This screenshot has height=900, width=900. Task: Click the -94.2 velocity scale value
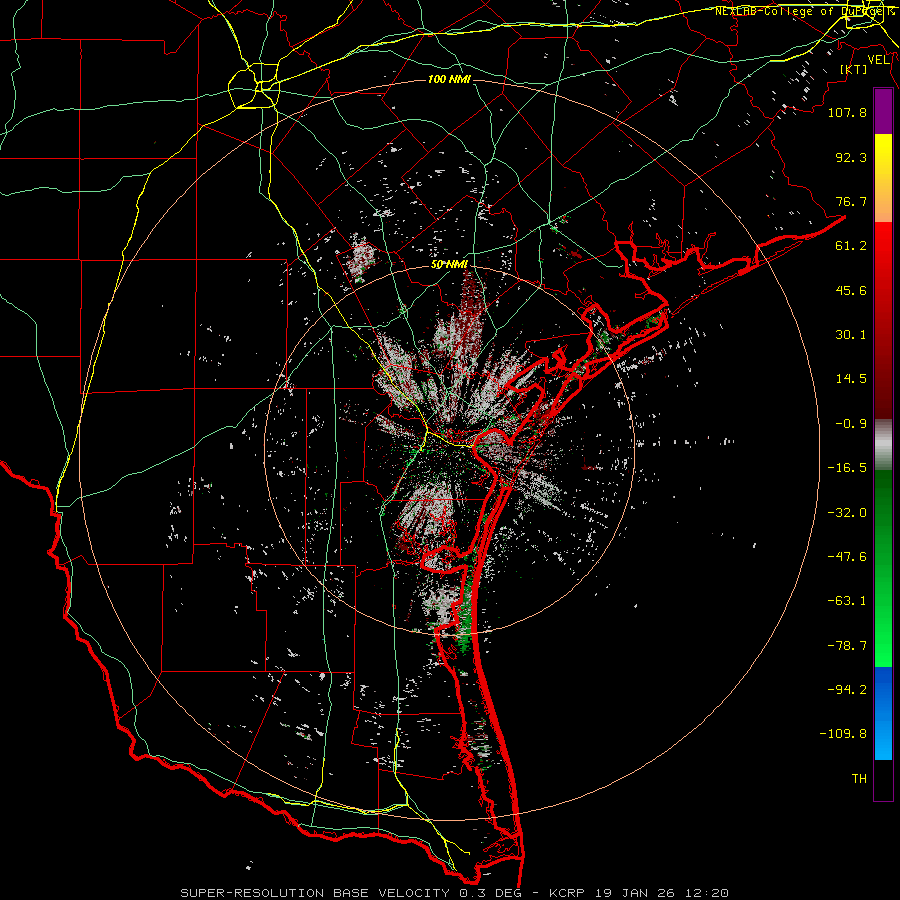(847, 690)
